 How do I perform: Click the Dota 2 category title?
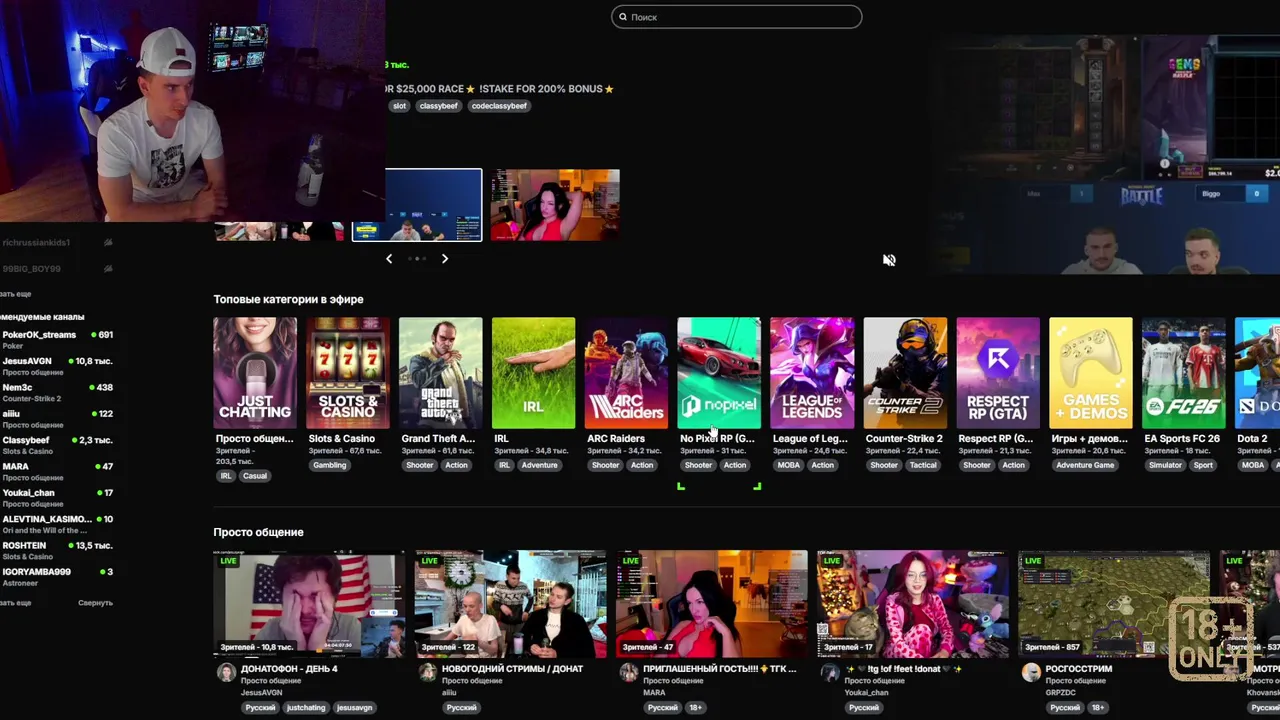click(1252, 439)
